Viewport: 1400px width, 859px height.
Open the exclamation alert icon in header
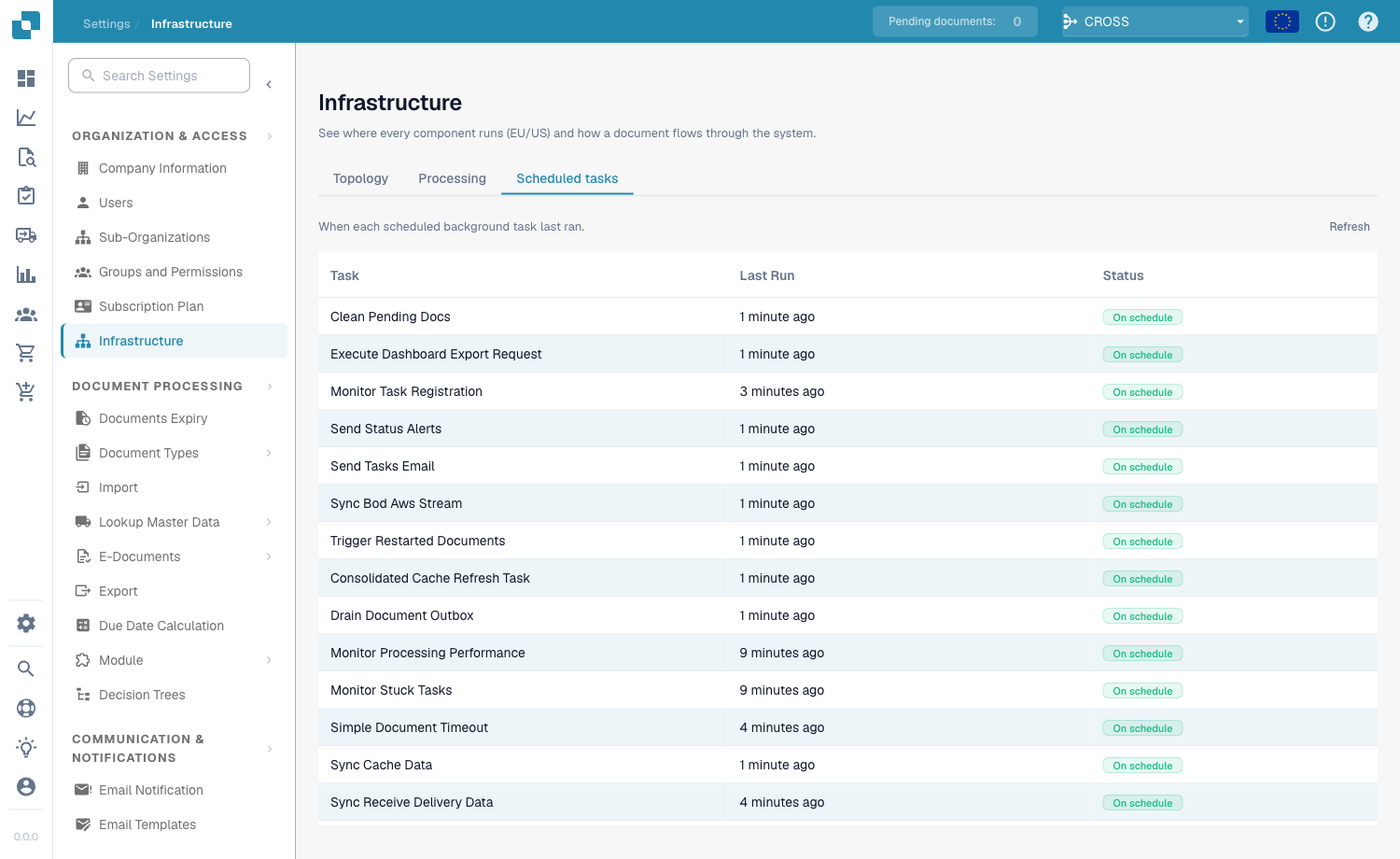(1325, 21)
